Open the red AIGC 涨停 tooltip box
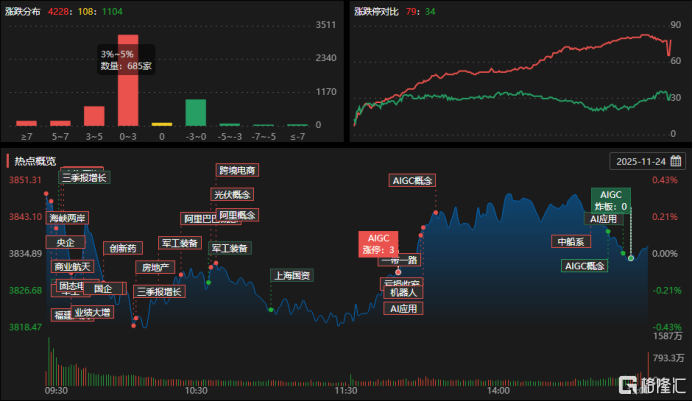The height and width of the screenshot is (402, 693). (x=378, y=244)
